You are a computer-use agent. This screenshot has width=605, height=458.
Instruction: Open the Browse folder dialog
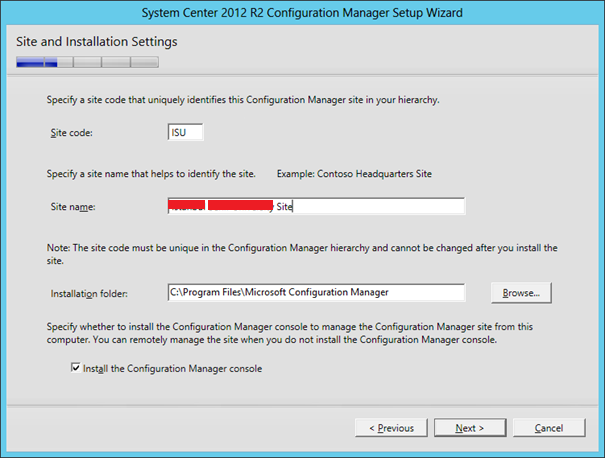click(x=521, y=293)
